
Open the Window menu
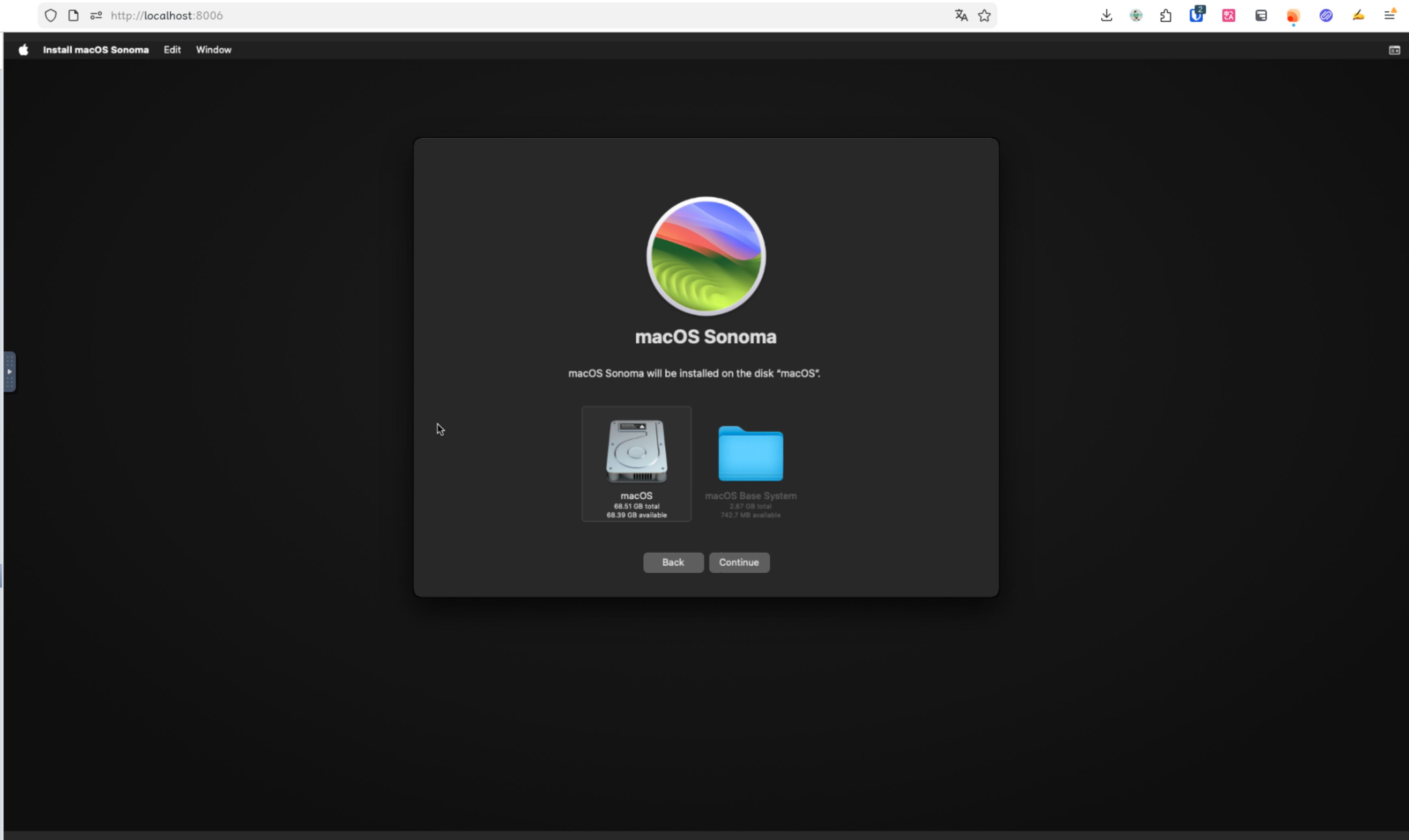point(214,50)
